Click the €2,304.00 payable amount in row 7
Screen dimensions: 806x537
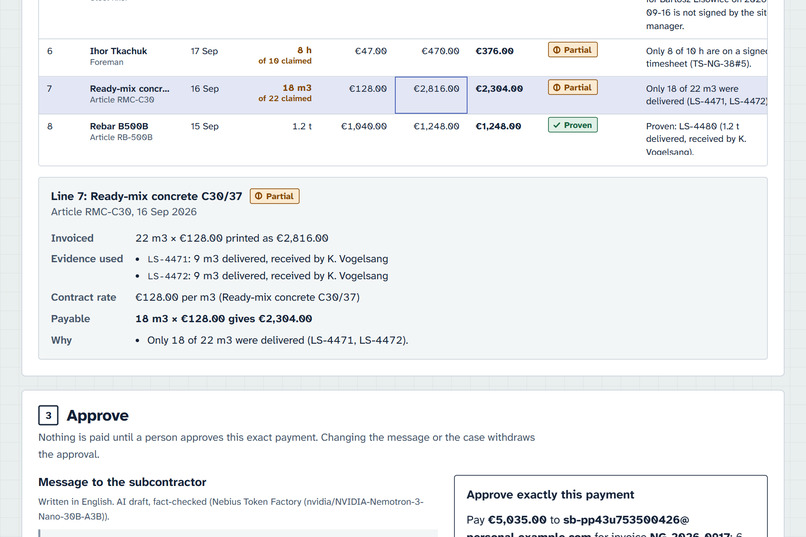tap(499, 88)
